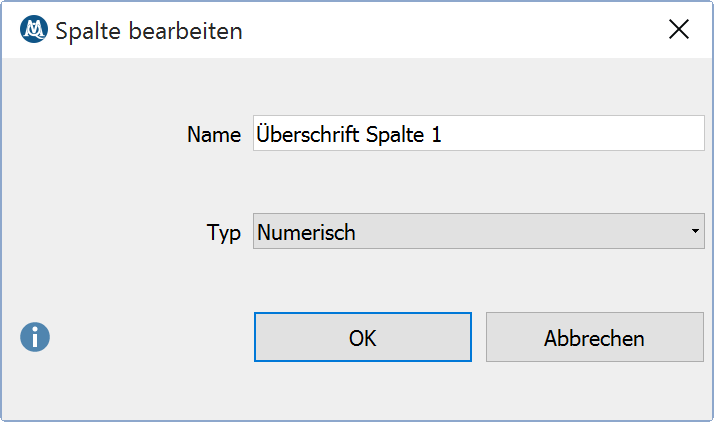Image resolution: width=714 pixels, height=422 pixels.
Task: Open the Typ dropdown showing Numerisch
Action: click(x=479, y=231)
